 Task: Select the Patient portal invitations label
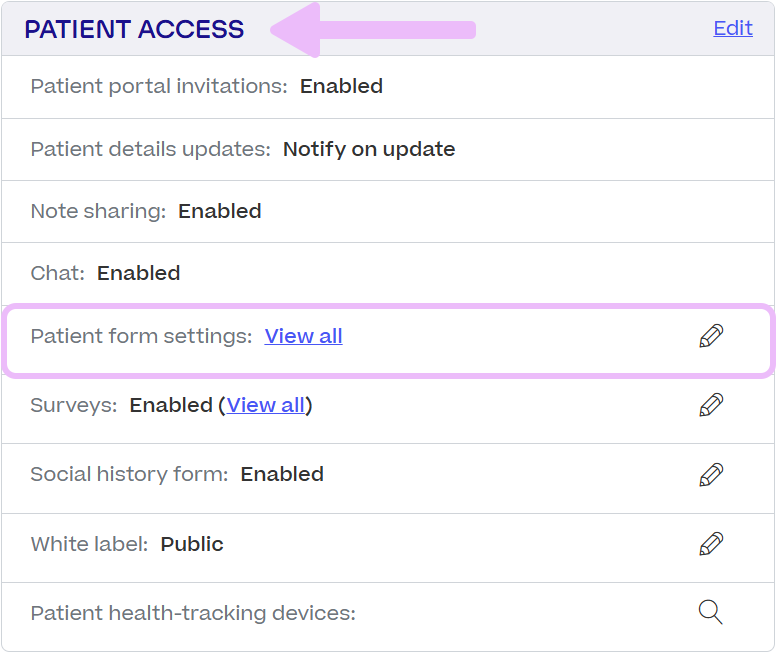pyautogui.click(x=159, y=86)
